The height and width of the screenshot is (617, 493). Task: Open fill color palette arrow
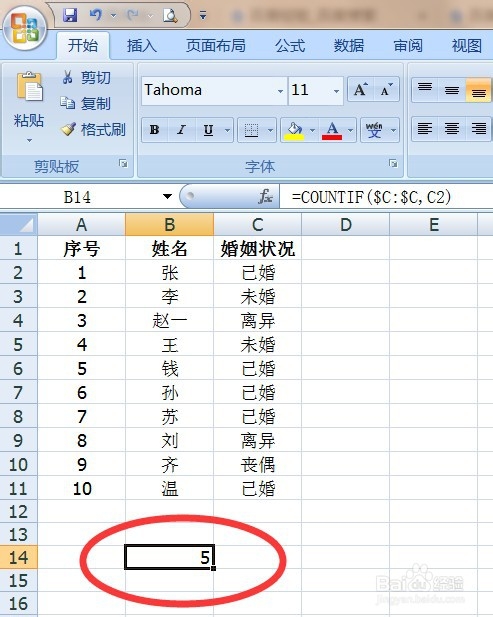[312, 130]
